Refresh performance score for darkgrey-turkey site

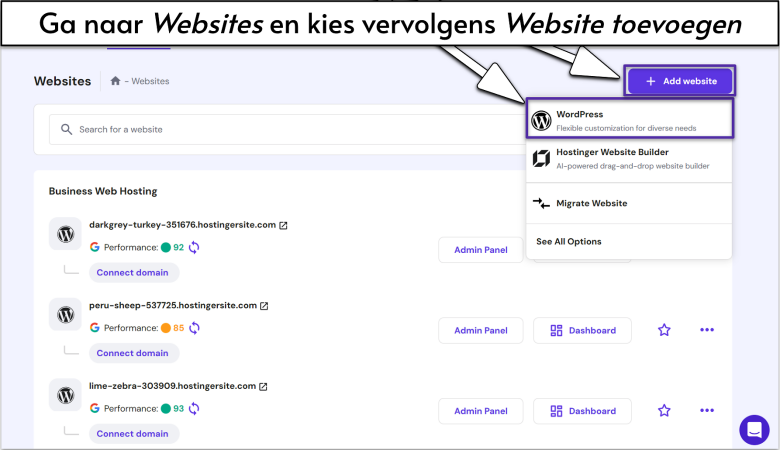pyautogui.click(x=194, y=247)
